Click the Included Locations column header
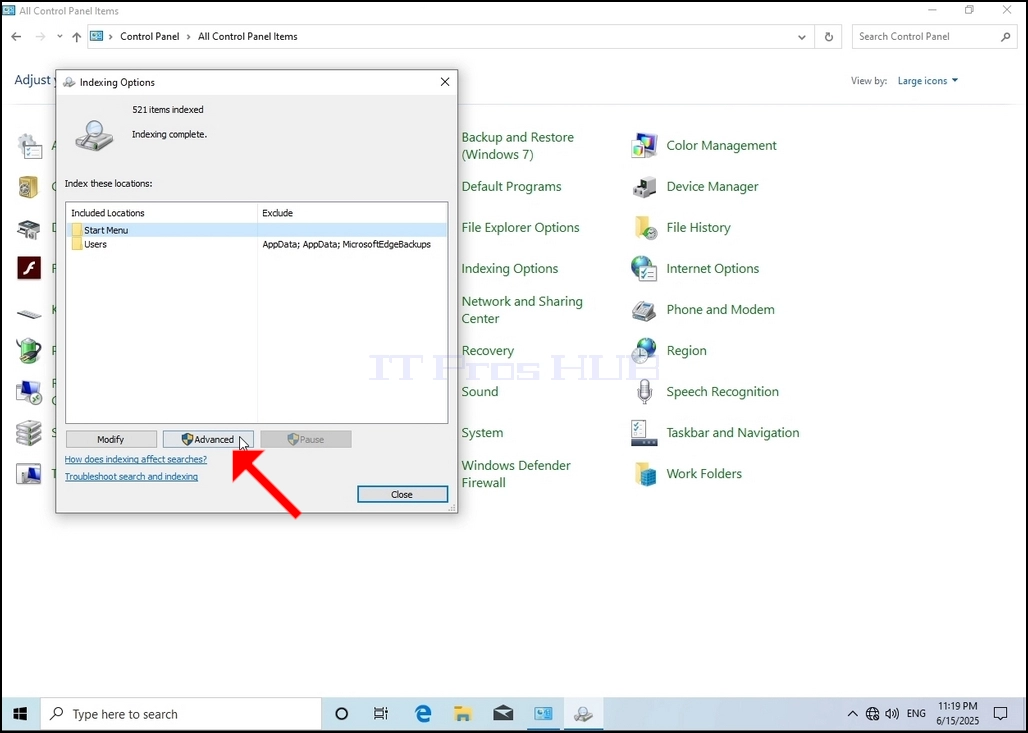1028x733 pixels. (161, 213)
